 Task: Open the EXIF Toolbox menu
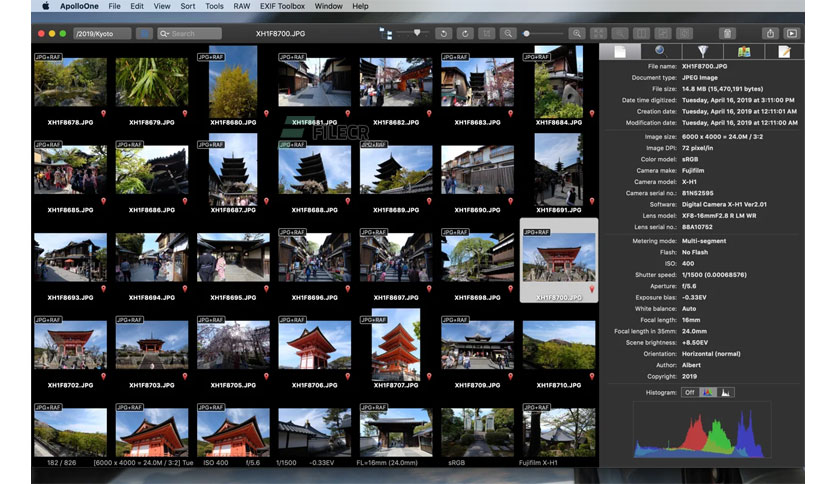282,6
